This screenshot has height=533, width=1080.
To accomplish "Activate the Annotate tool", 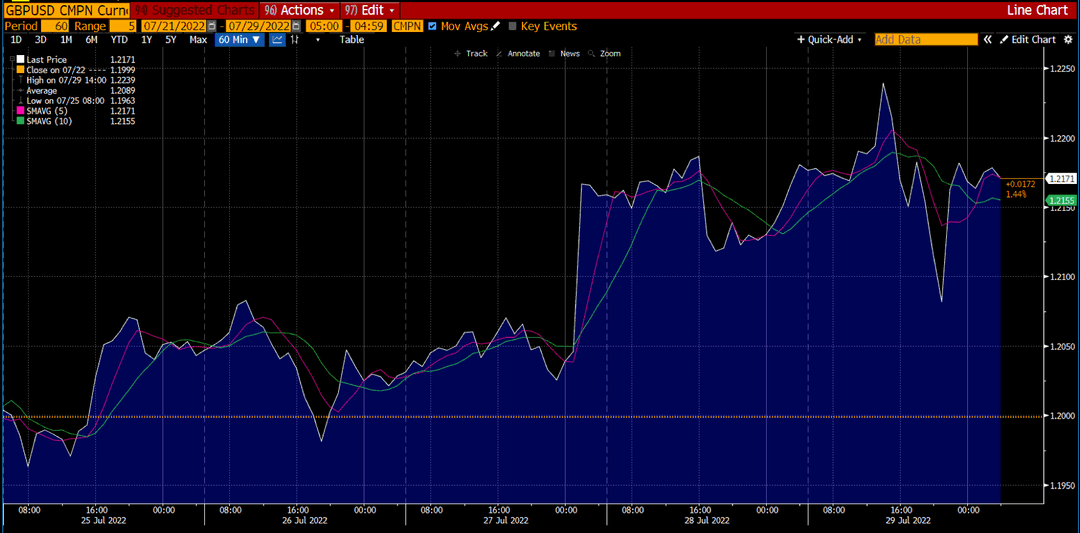I will coord(517,53).
